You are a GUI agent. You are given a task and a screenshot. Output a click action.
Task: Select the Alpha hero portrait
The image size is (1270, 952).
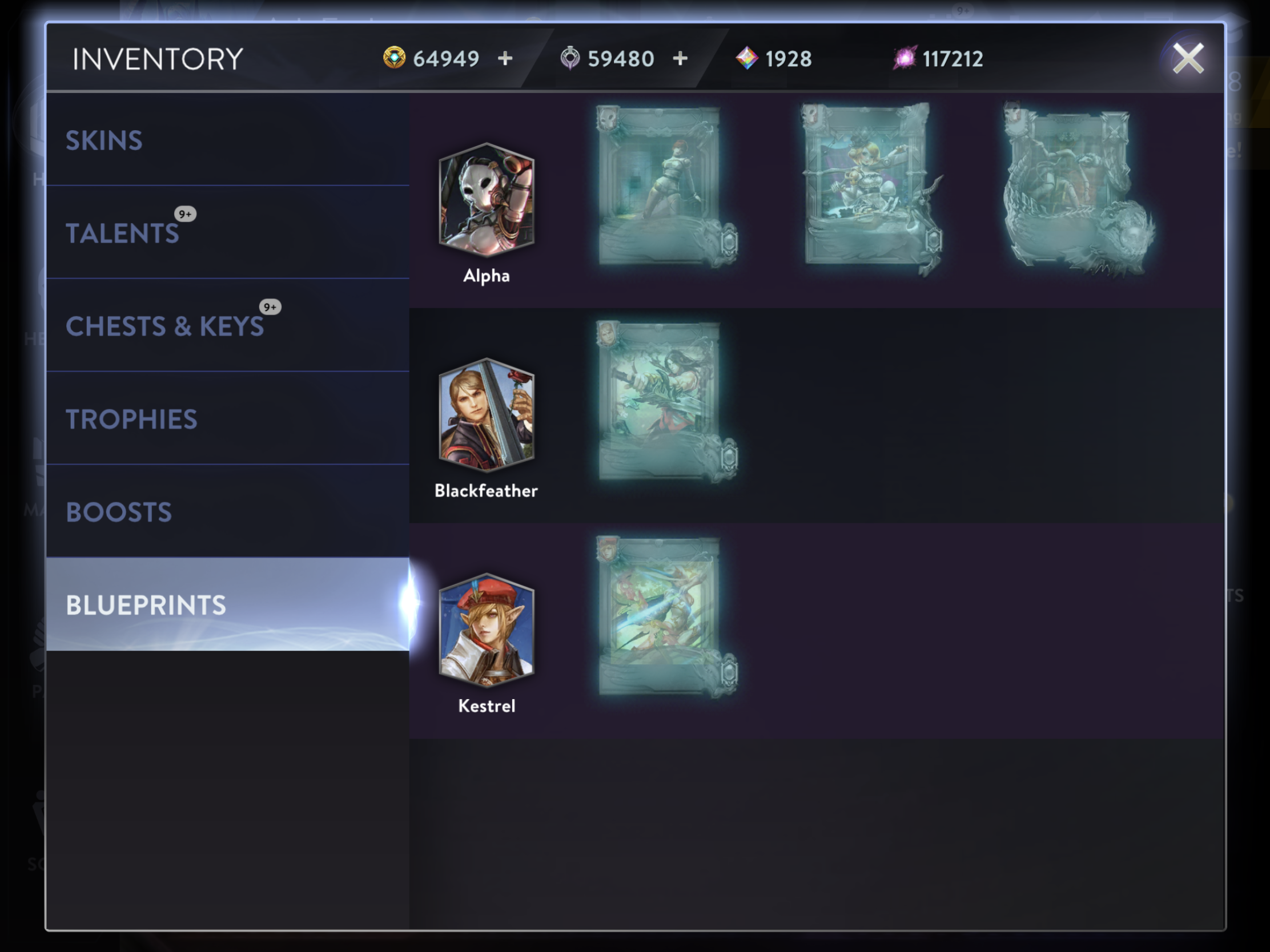487,199
